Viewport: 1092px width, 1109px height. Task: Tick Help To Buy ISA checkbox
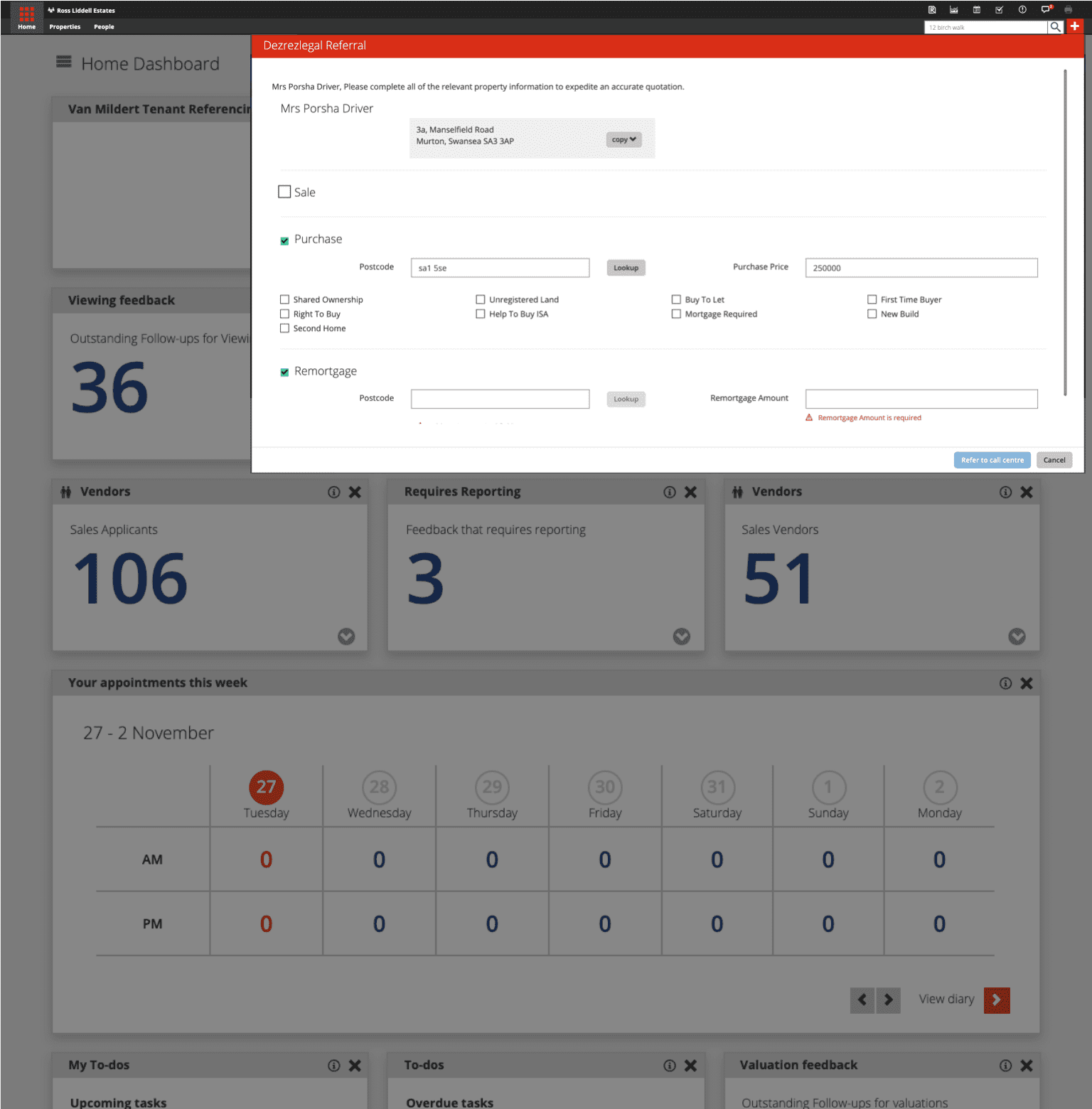click(481, 314)
